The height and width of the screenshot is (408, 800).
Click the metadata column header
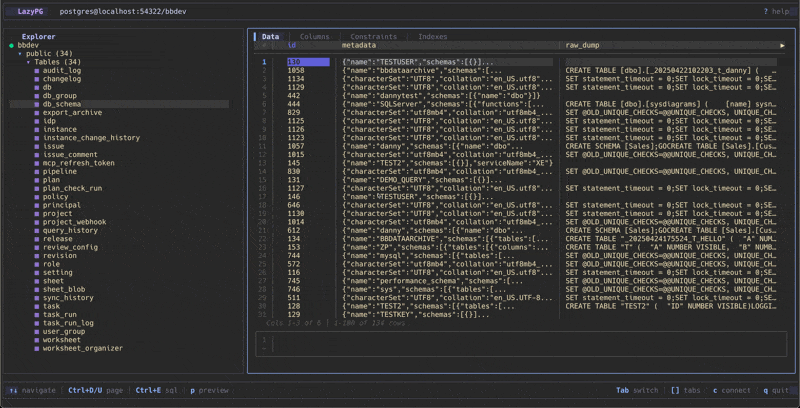[359, 45]
